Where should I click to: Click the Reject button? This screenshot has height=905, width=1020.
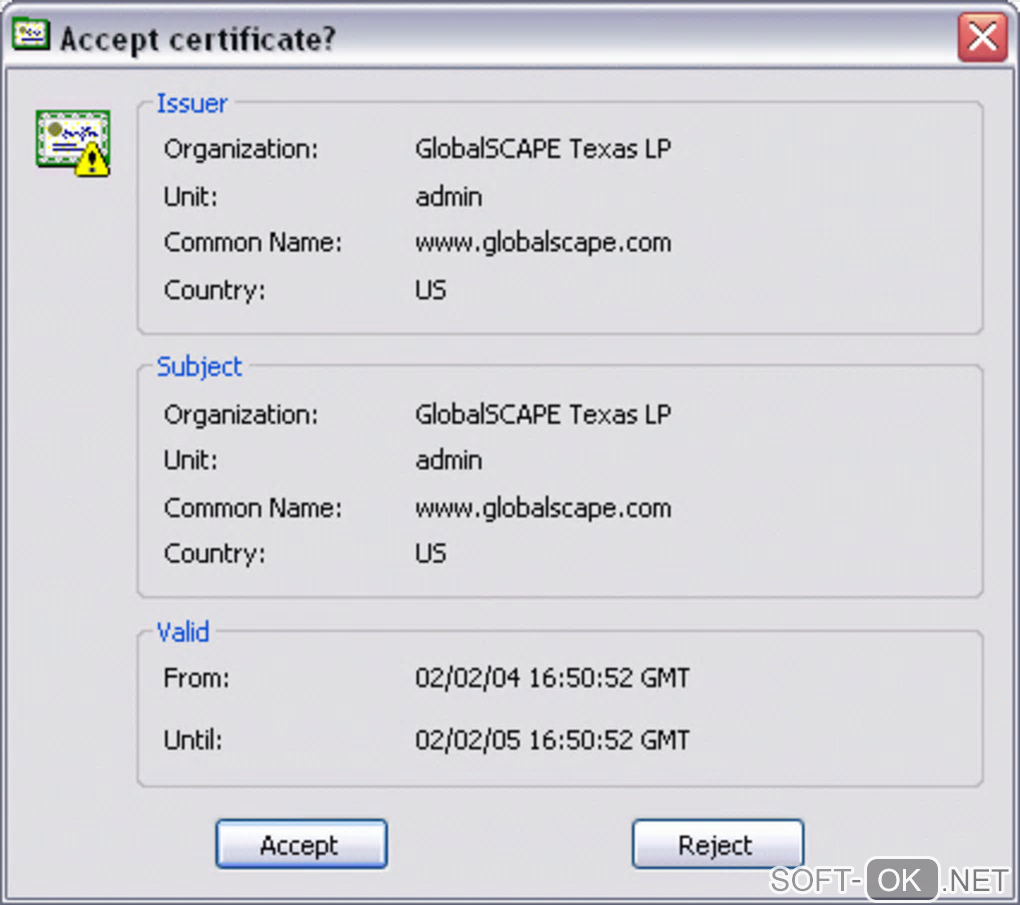click(x=718, y=844)
